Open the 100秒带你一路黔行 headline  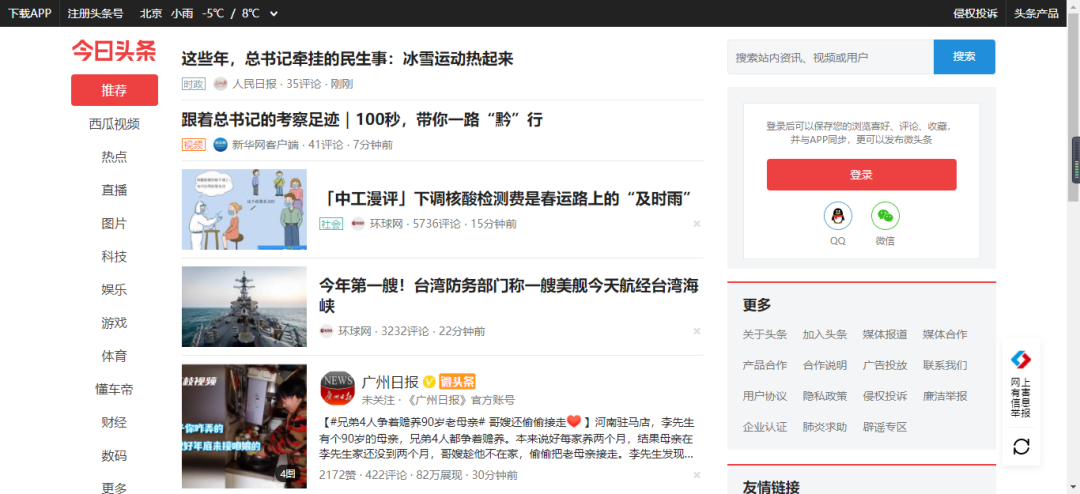click(x=362, y=119)
